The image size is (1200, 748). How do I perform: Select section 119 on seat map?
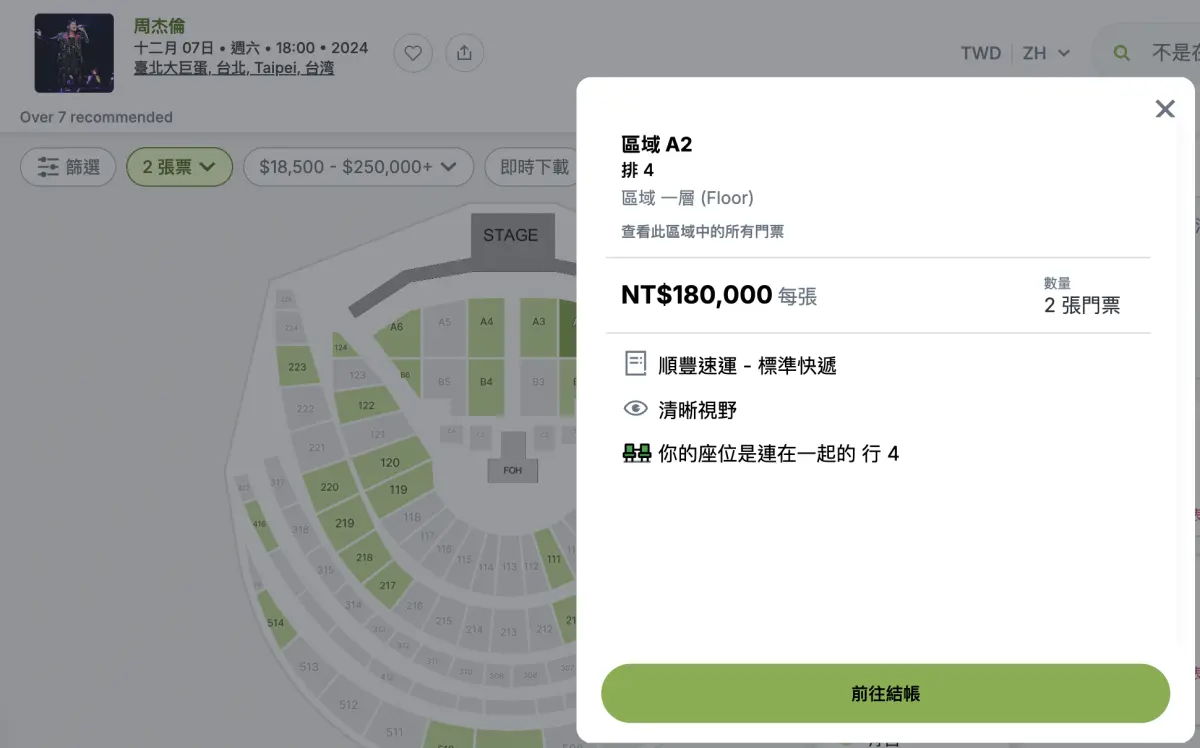(x=398, y=490)
